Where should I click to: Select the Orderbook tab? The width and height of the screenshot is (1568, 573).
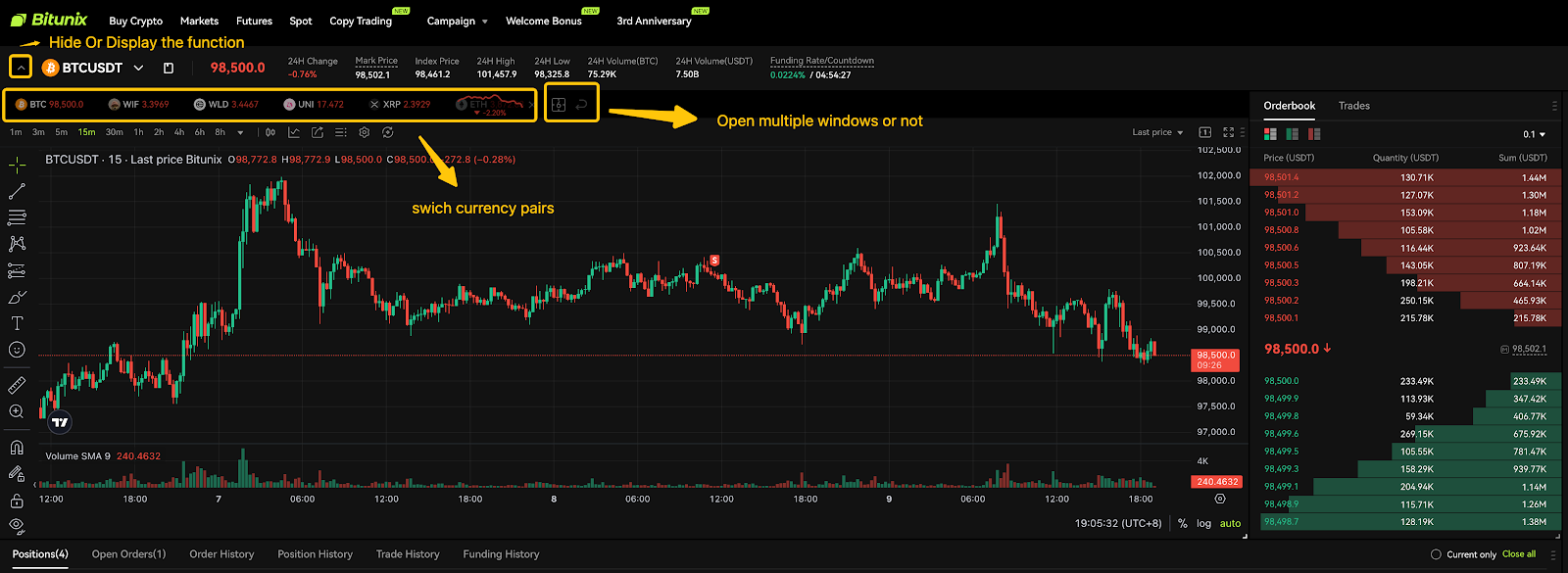pyautogui.click(x=1290, y=106)
